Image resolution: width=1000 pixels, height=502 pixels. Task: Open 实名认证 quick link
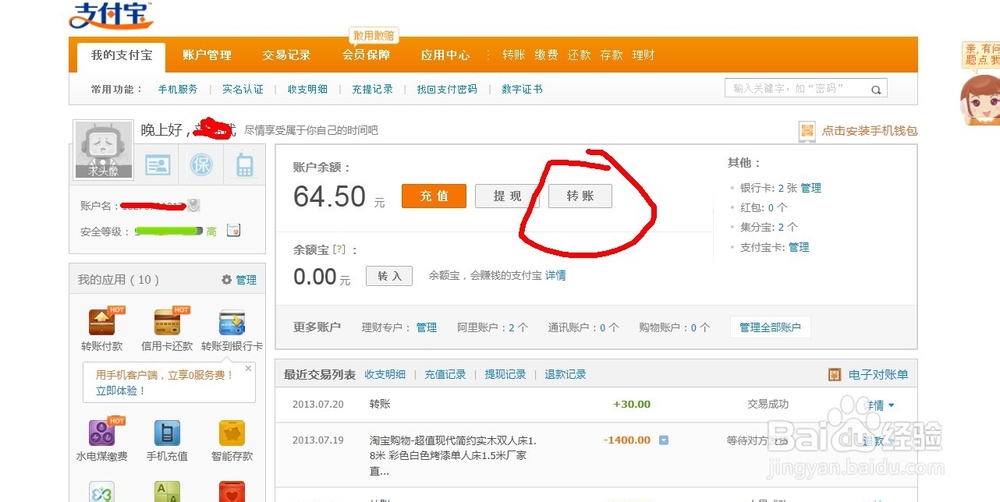click(242, 89)
